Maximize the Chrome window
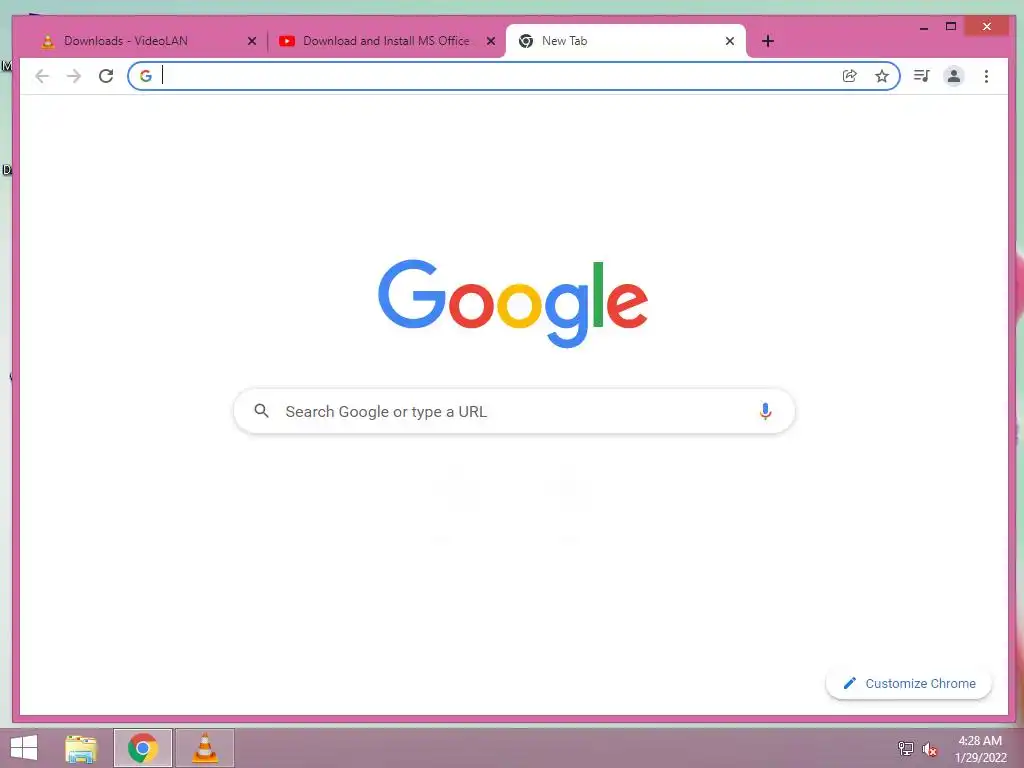The image size is (1024, 768). (x=951, y=27)
